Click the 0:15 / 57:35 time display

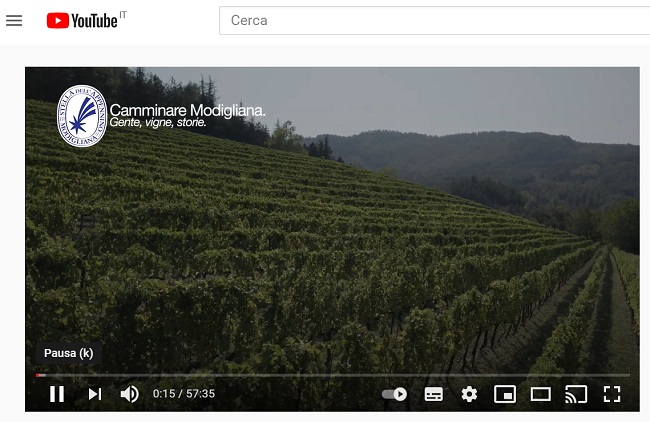tap(184, 394)
